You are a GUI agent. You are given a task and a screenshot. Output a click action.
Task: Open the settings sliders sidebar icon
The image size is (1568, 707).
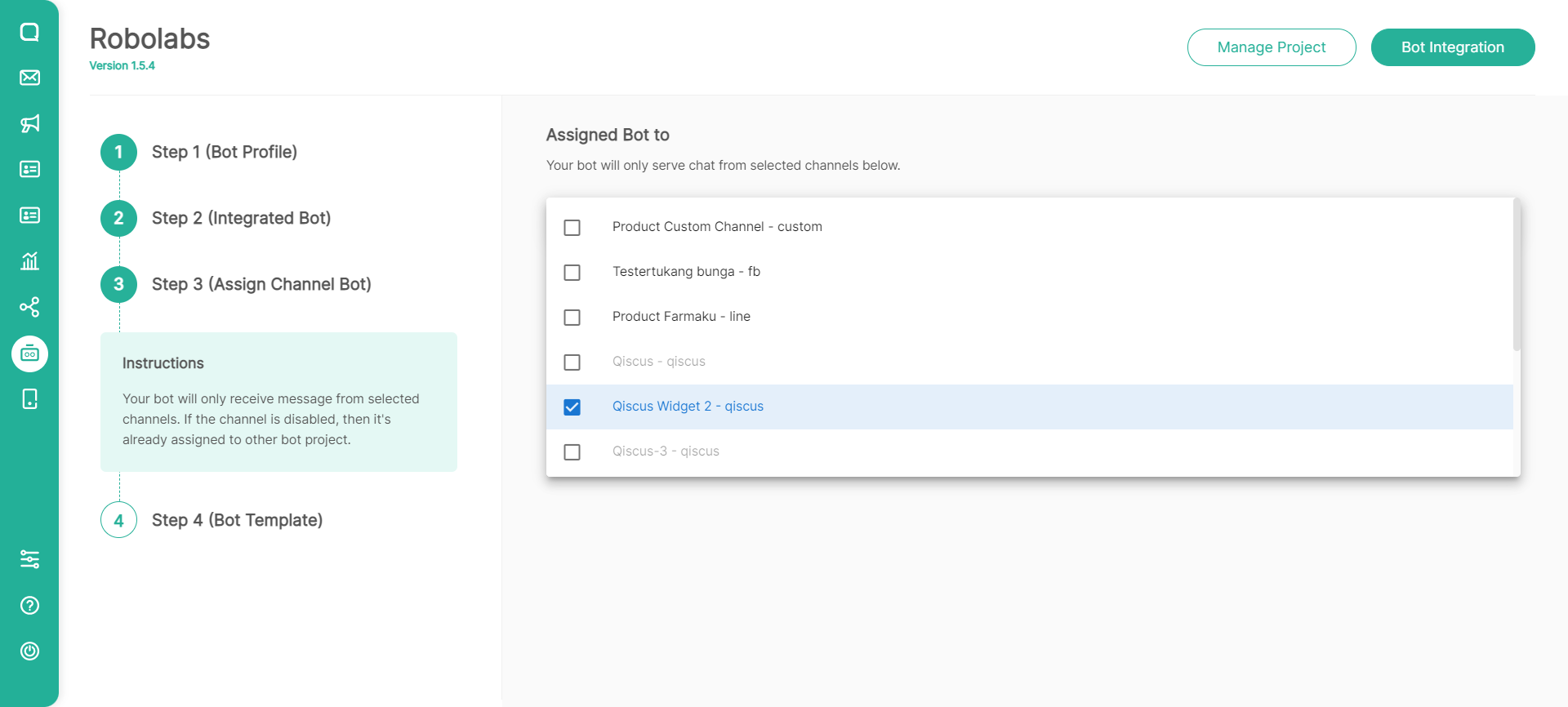(x=29, y=559)
